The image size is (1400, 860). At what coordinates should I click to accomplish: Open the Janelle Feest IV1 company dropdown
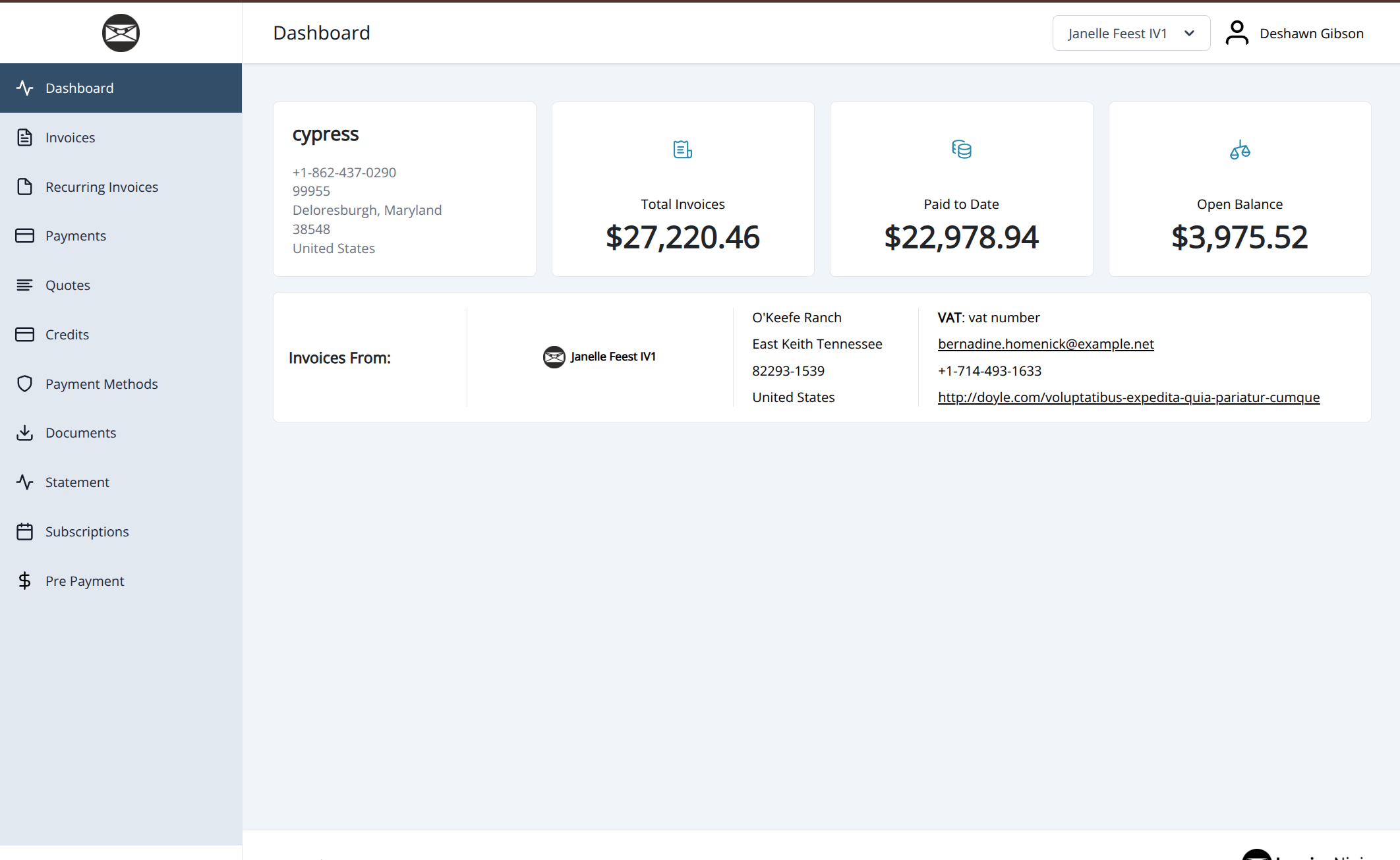1131,33
